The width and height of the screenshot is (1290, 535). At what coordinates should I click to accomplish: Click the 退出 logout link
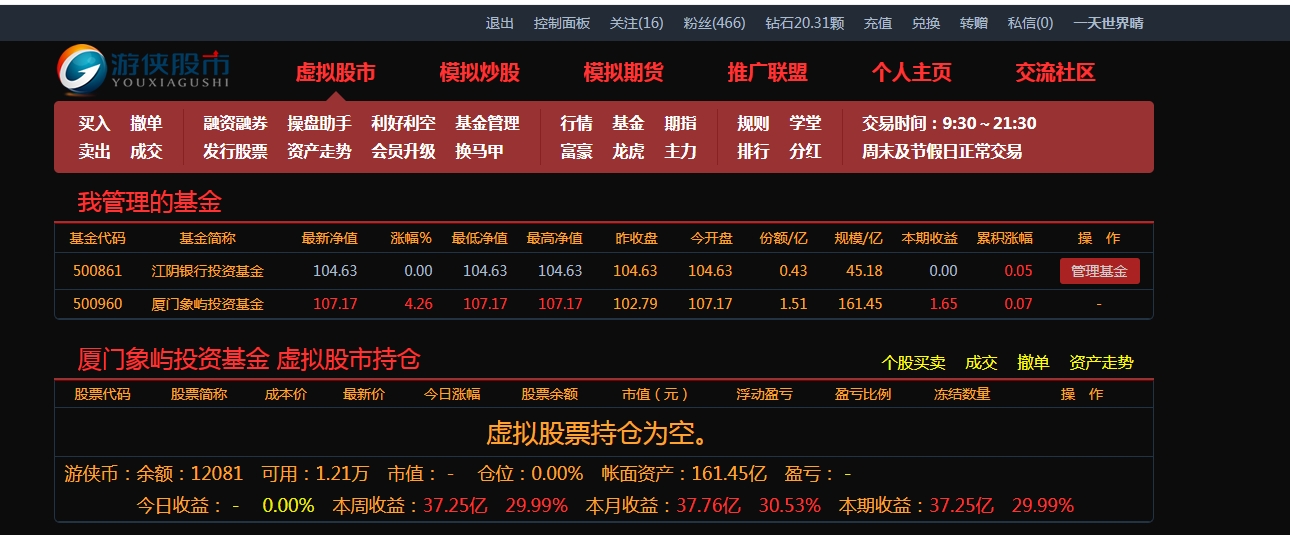(x=500, y=23)
